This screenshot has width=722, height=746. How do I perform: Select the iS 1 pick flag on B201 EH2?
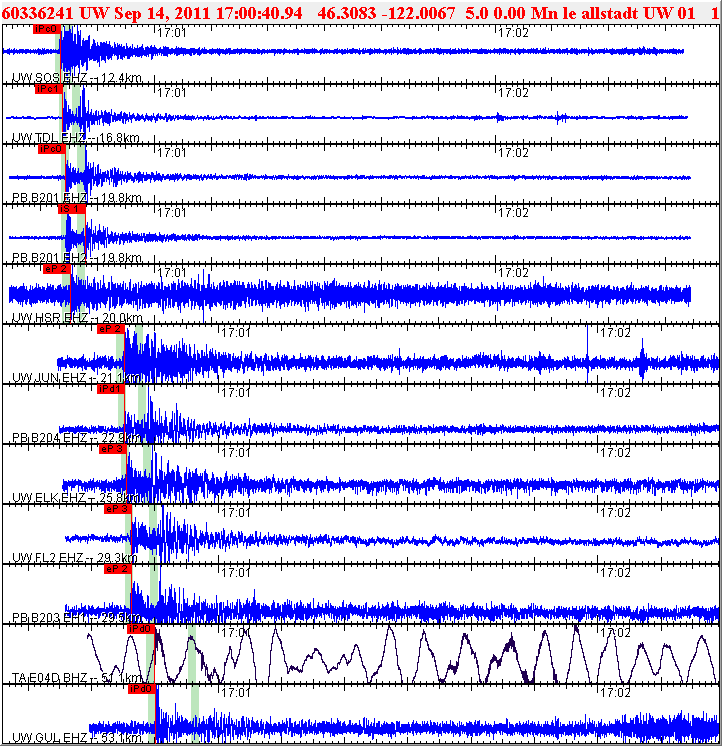(72, 209)
